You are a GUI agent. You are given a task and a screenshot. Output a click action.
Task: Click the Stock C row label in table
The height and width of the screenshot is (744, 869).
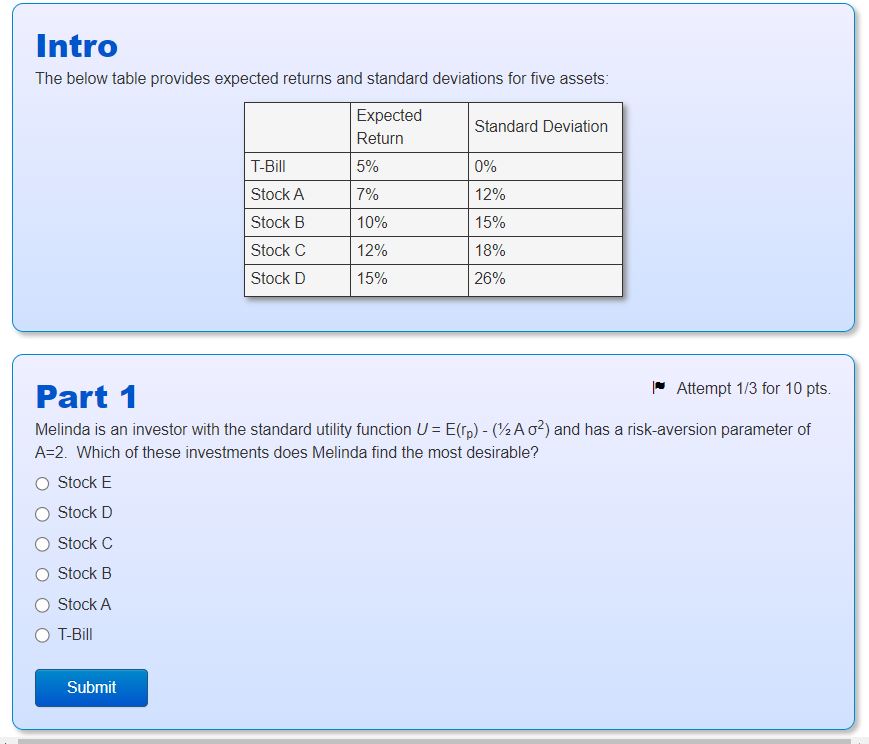tap(297, 251)
